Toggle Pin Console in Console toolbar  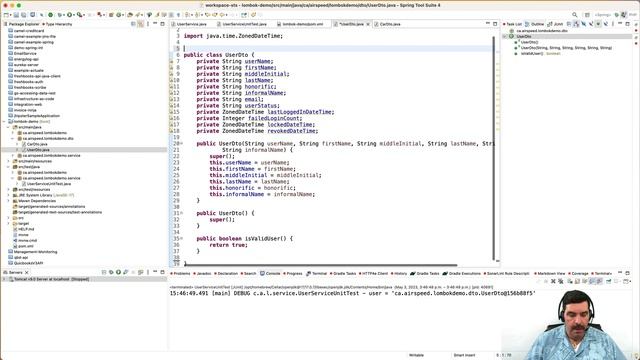[609, 281]
